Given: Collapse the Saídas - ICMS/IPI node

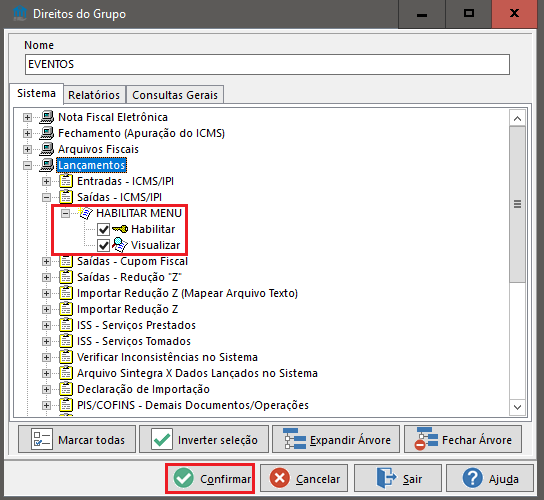Looking at the screenshot, I should pos(46,197).
